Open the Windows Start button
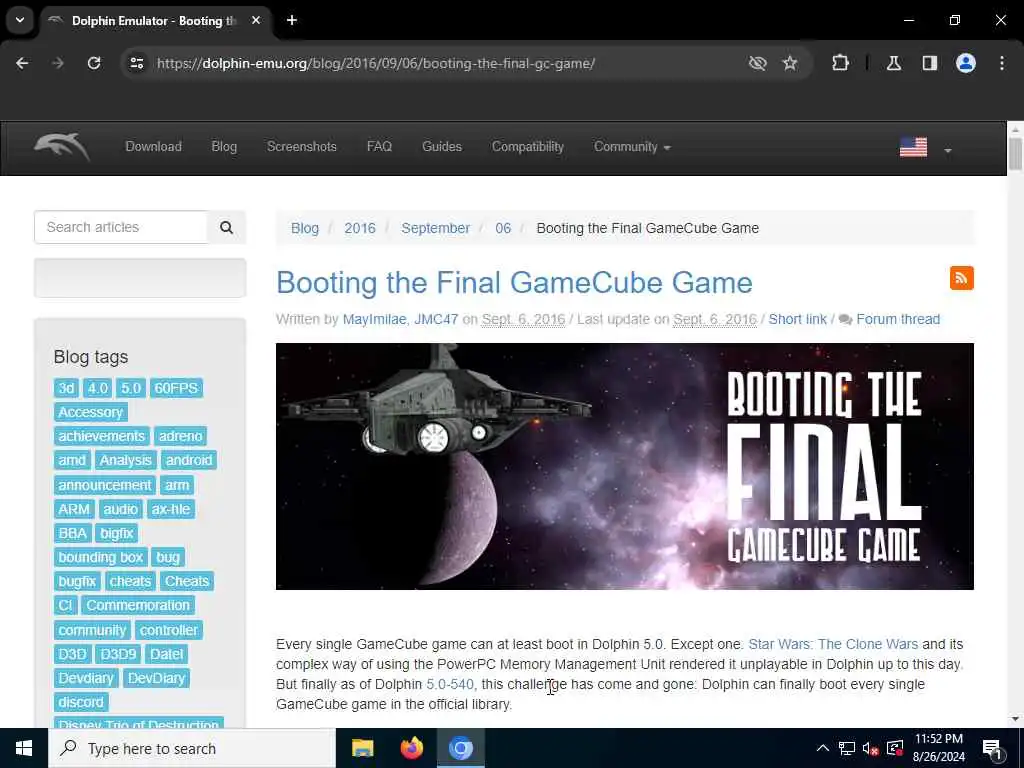Image resolution: width=1024 pixels, height=768 pixels. pyautogui.click(x=24, y=748)
